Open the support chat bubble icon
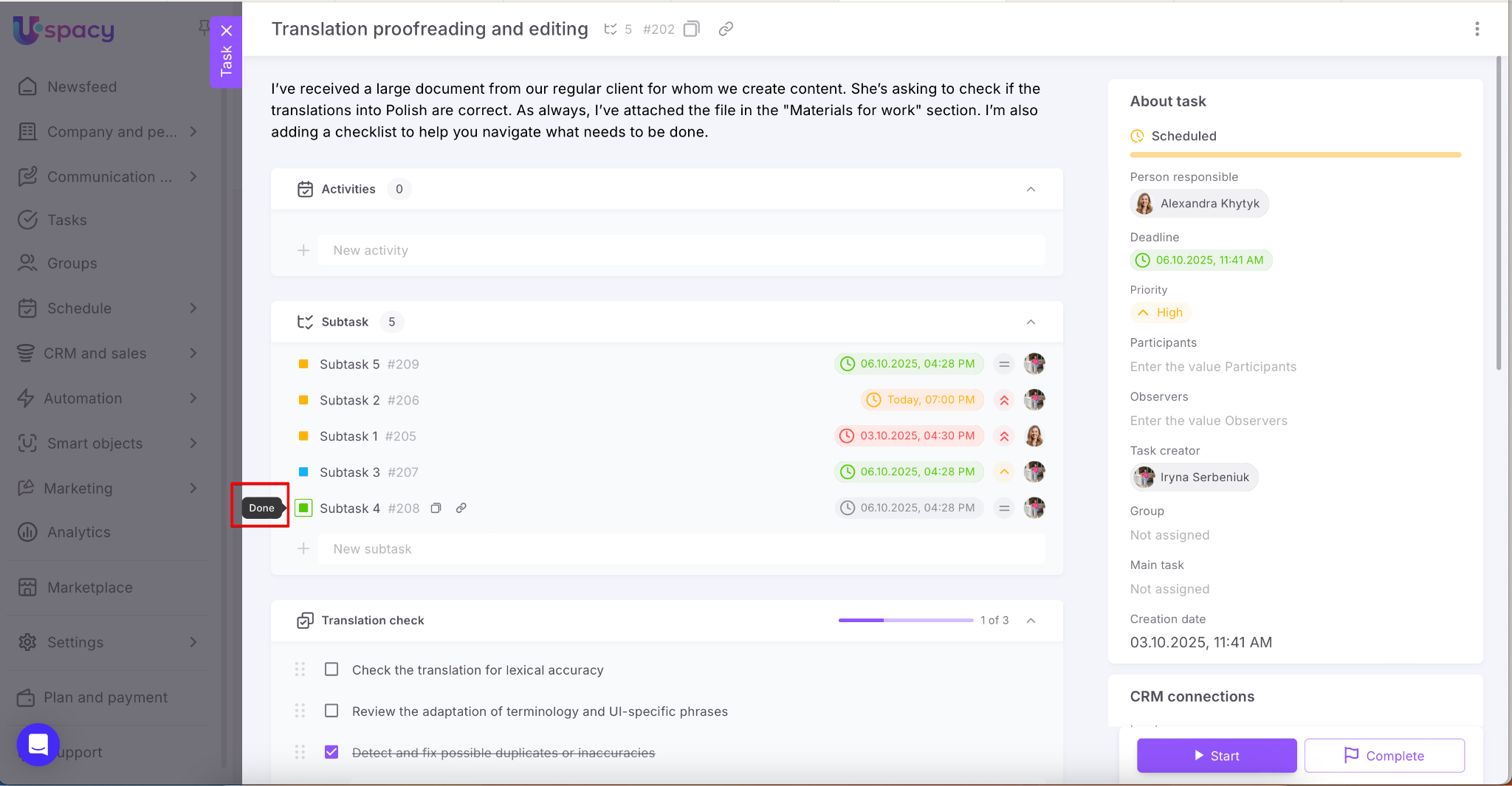The height and width of the screenshot is (786, 1512). [38, 745]
